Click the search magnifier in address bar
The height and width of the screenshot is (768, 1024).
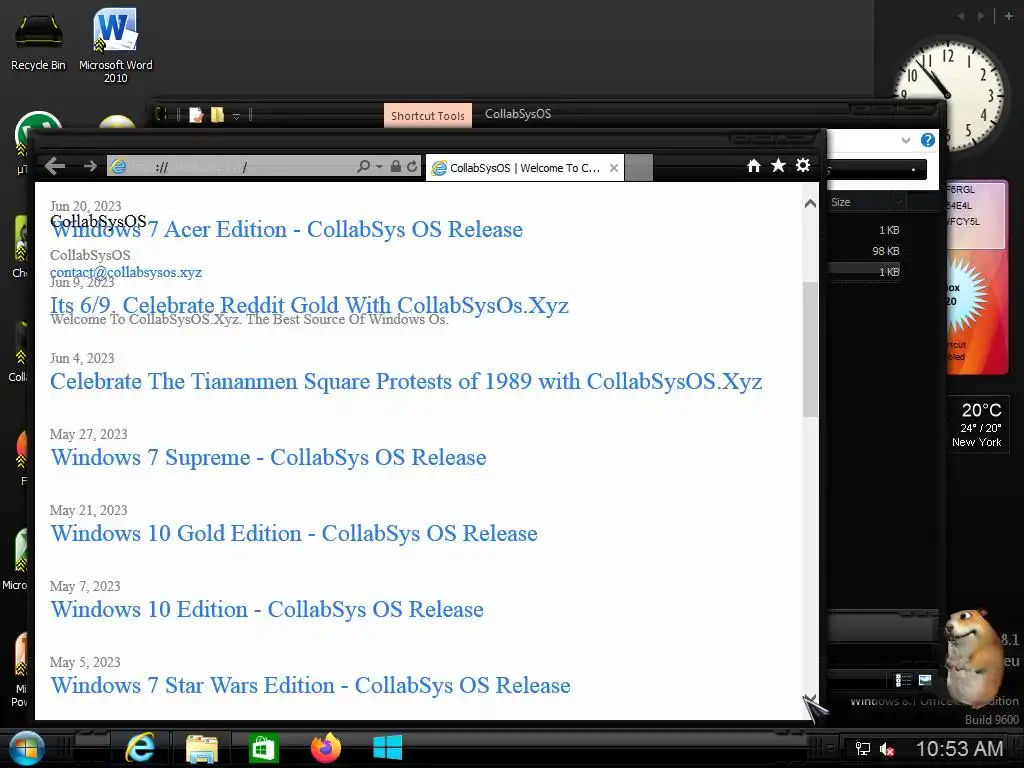click(363, 167)
